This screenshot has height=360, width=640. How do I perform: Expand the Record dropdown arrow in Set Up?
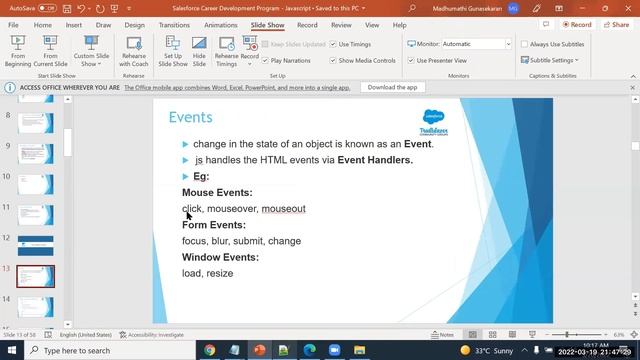[250, 64]
